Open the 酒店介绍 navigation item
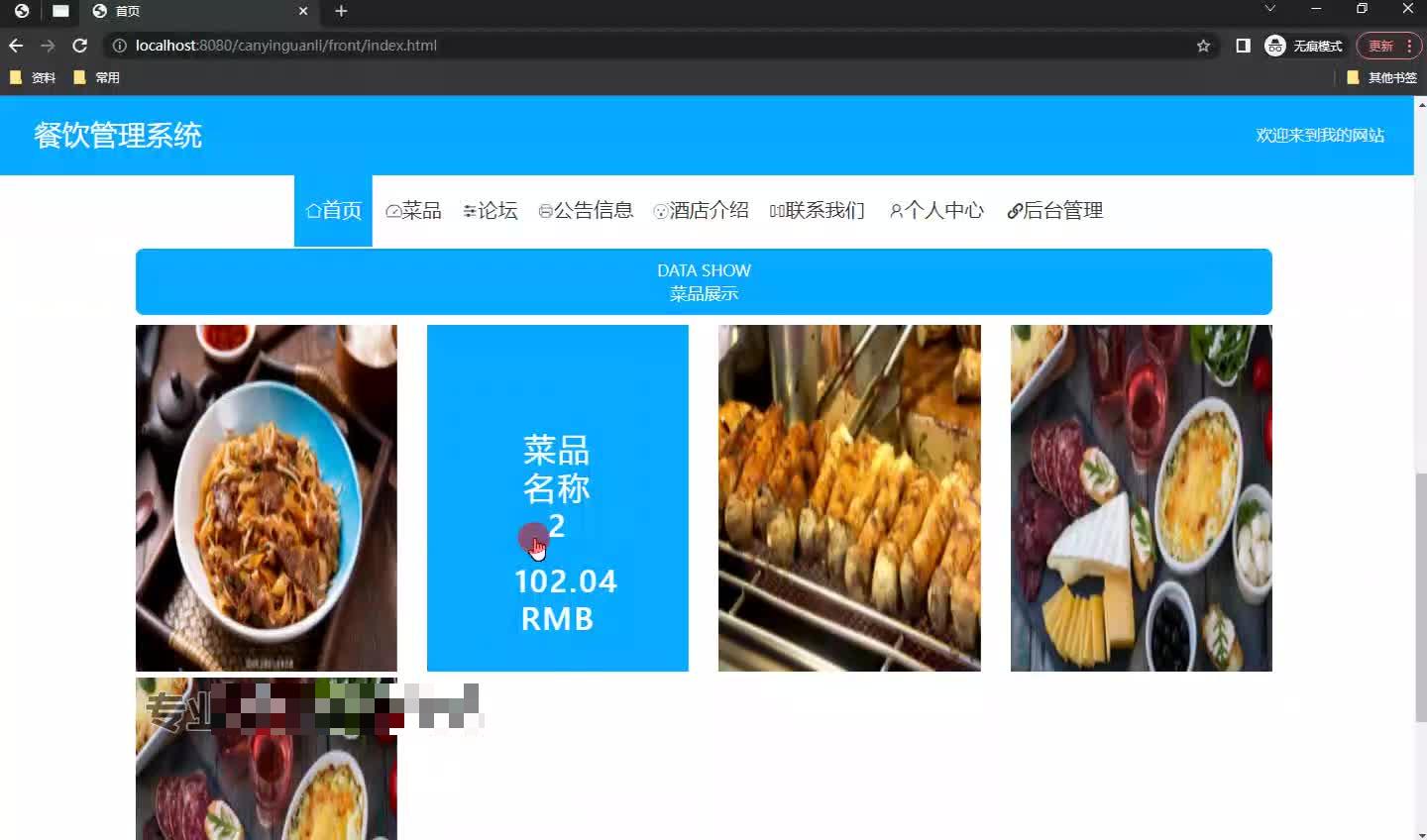 pyautogui.click(x=701, y=210)
